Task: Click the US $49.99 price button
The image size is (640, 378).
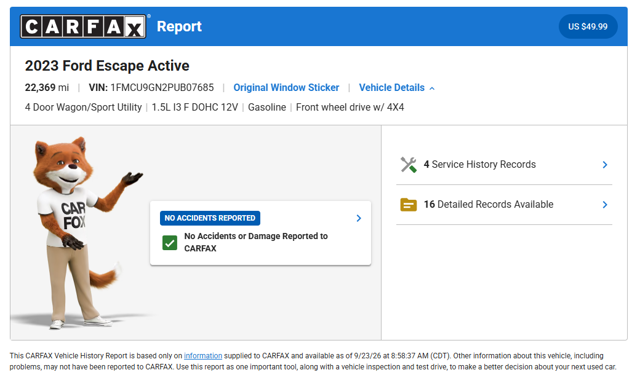Action: coord(588,27)
